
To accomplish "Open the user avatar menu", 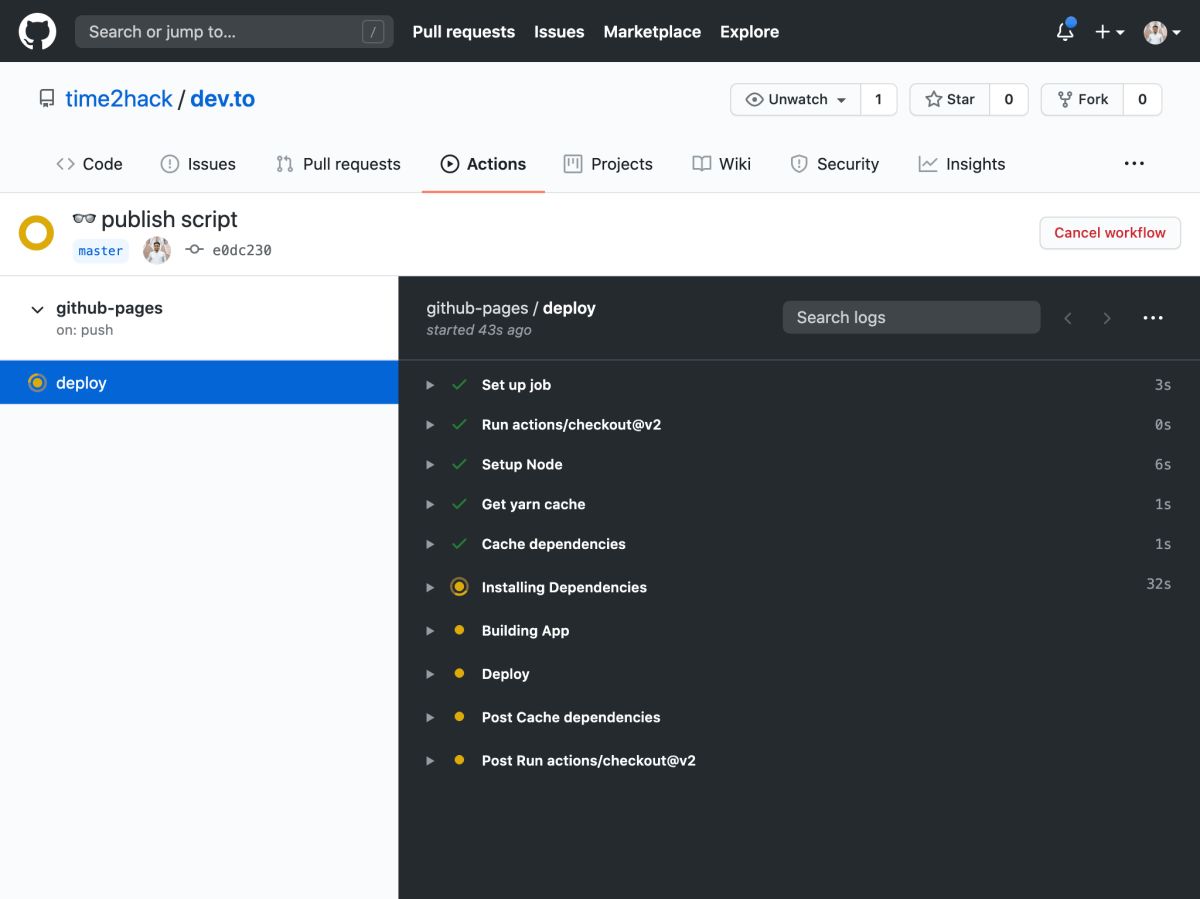I will [1162, 32].
